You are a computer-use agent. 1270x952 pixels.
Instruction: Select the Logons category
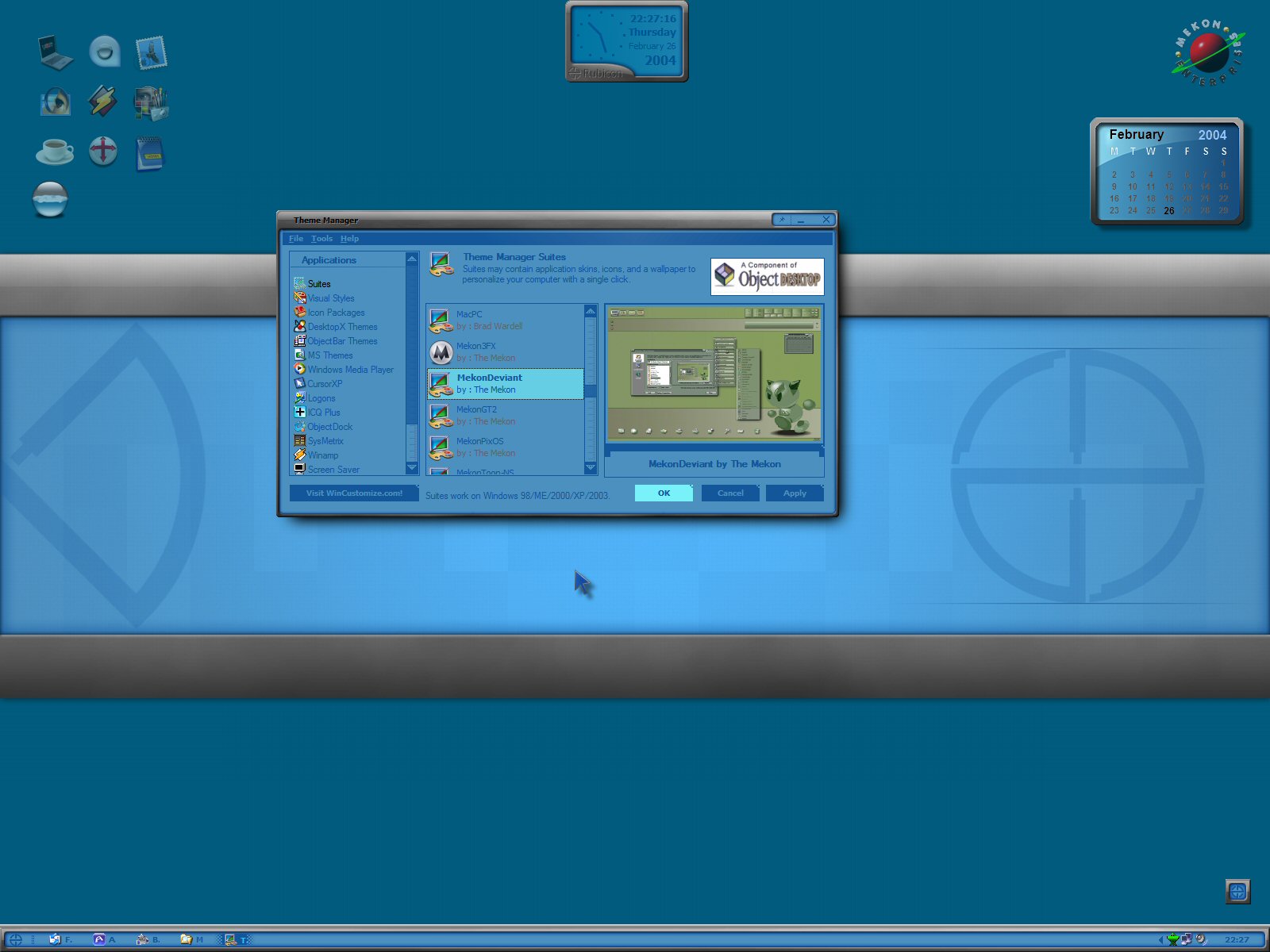(x=321, y=398)
